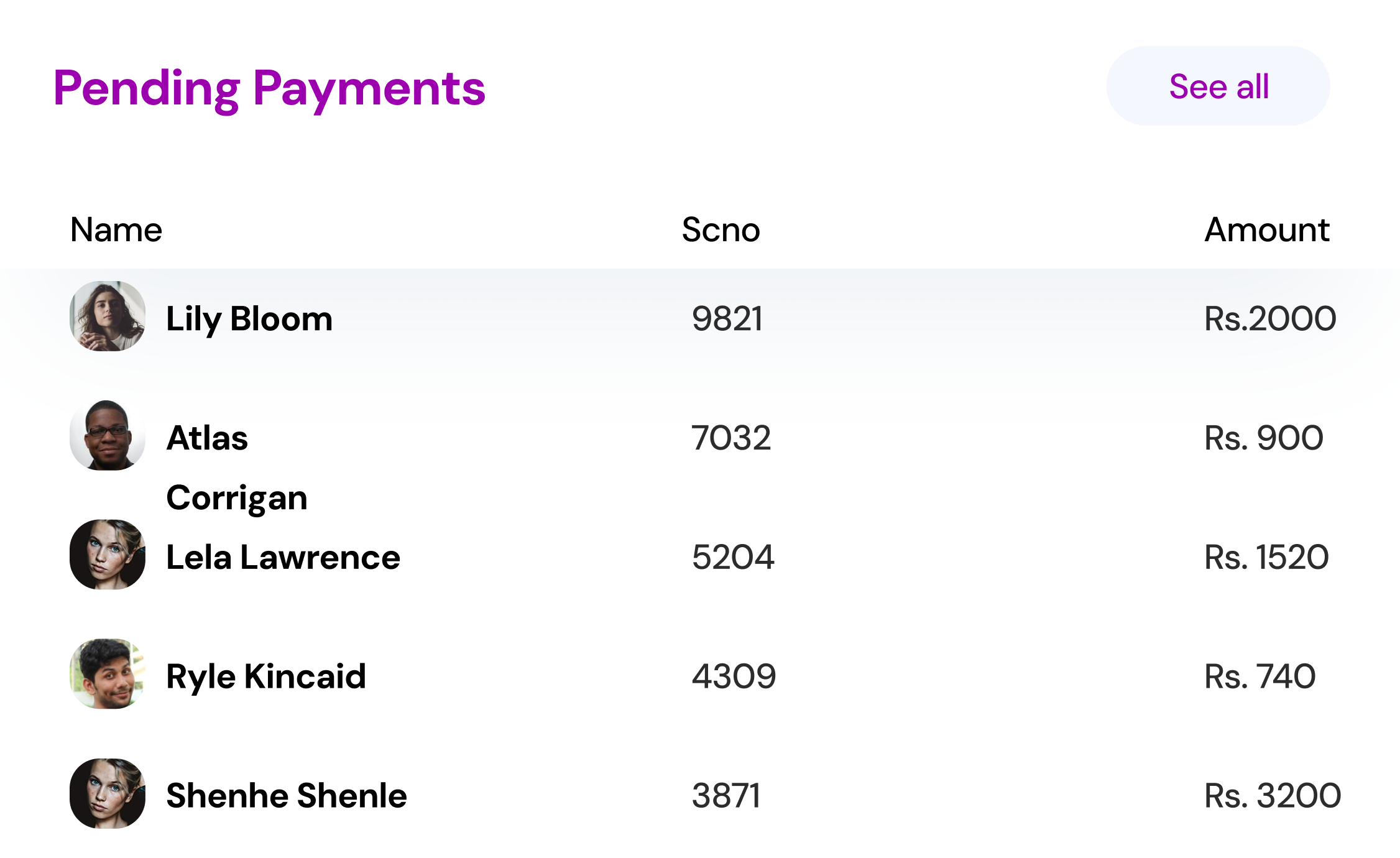Select the Rs. 1520 amount
This screenshot has height=858, width=1400.
[1266, 558]
